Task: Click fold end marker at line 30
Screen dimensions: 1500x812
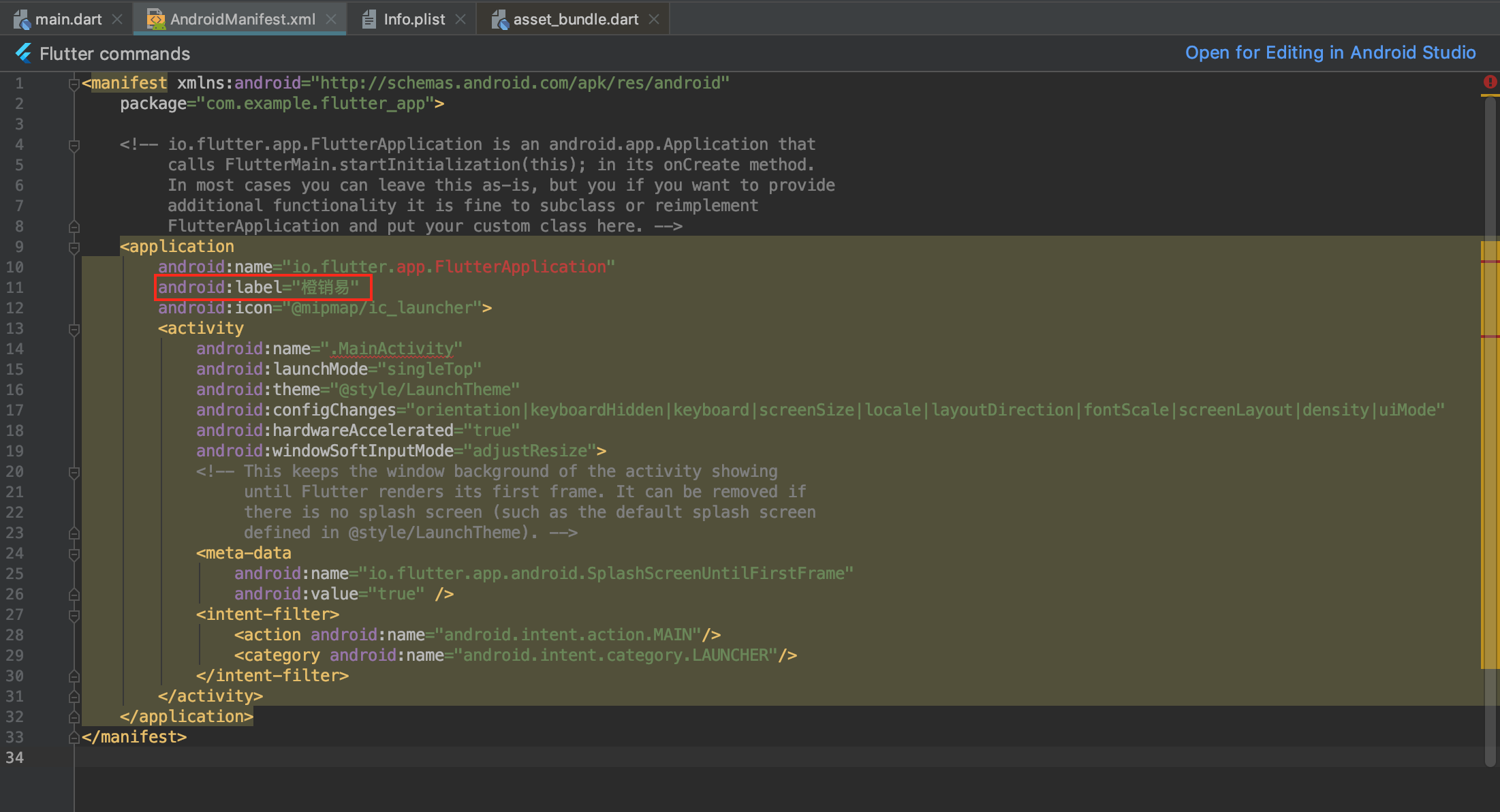Action: pyautogui.click(x=74, y=676)
